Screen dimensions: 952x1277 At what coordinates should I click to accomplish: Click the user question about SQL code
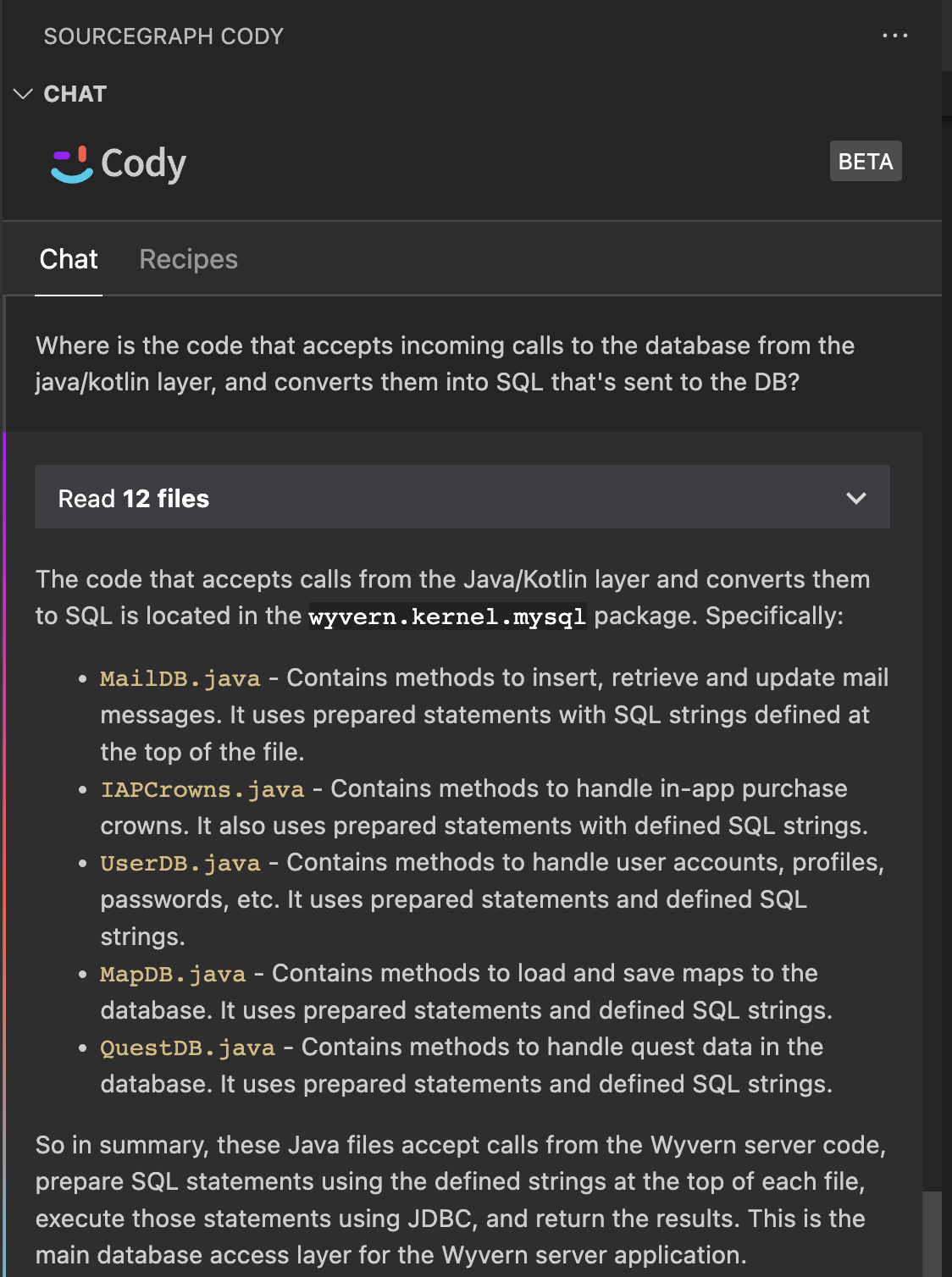point(445,364)
